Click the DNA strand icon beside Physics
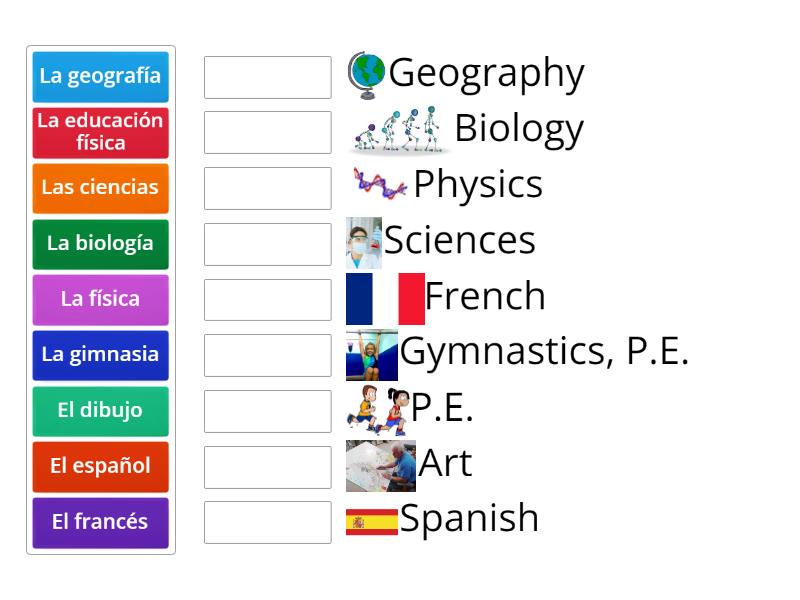This screenshot has height=600, width=800. pos(379,184)
